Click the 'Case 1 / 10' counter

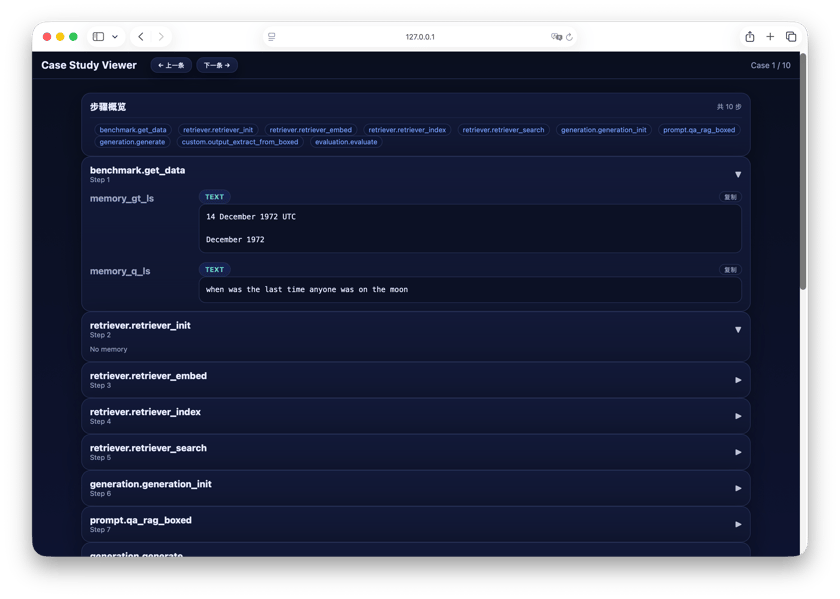[770, 65]
